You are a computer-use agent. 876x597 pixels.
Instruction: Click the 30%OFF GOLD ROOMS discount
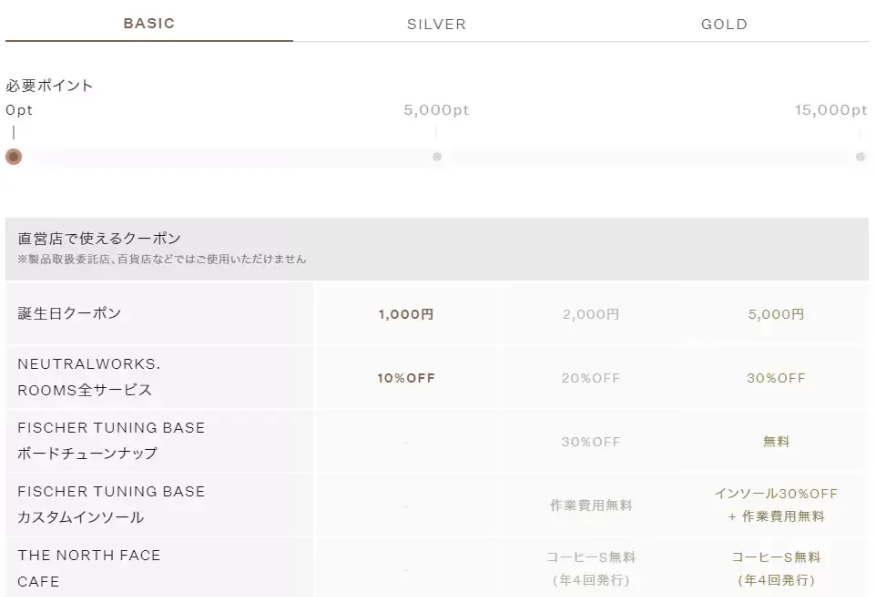coord(776,378)
